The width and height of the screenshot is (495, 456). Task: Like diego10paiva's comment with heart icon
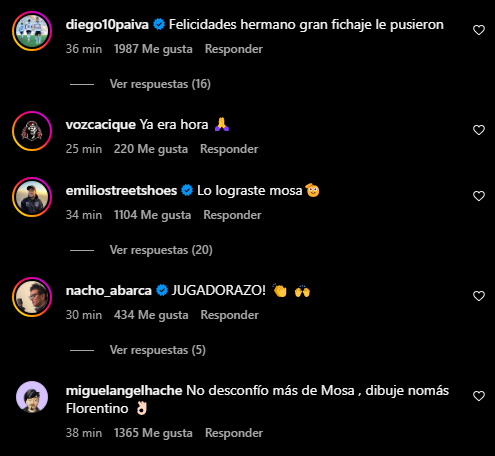479,30
